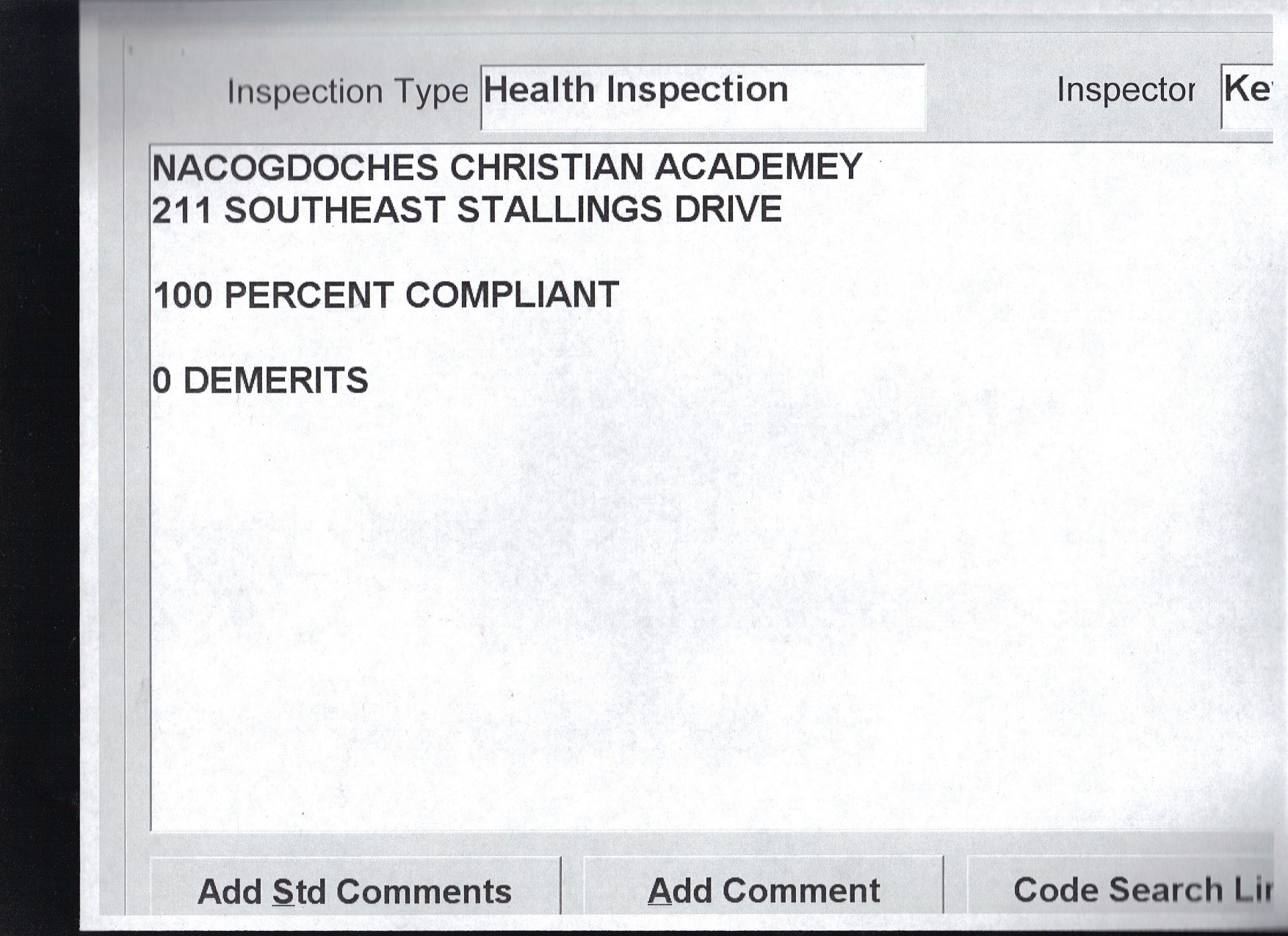Click the word COMPLIANT in comments
The height and width of the screenshot is (936, 1288).
coord(512,295)
